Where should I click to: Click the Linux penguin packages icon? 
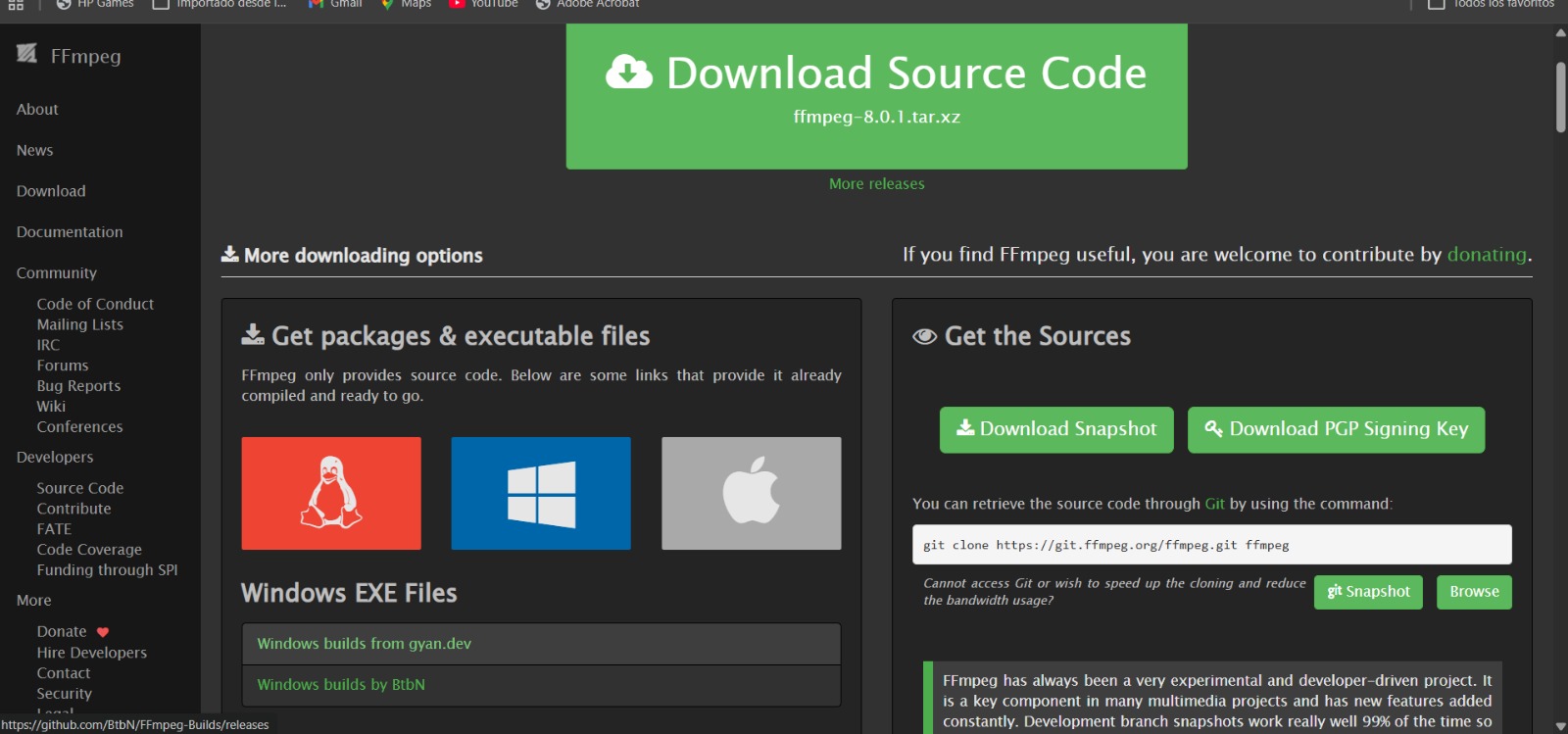[x=331, y=493]
